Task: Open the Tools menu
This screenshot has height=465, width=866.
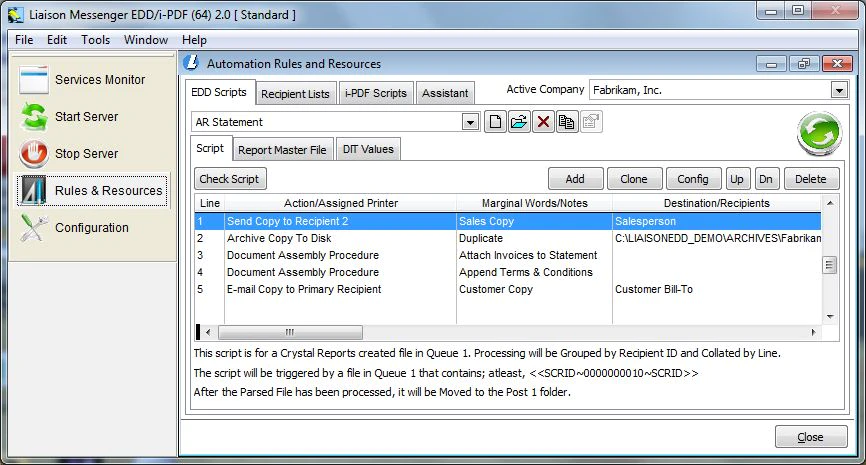Action: coord(96,40)
